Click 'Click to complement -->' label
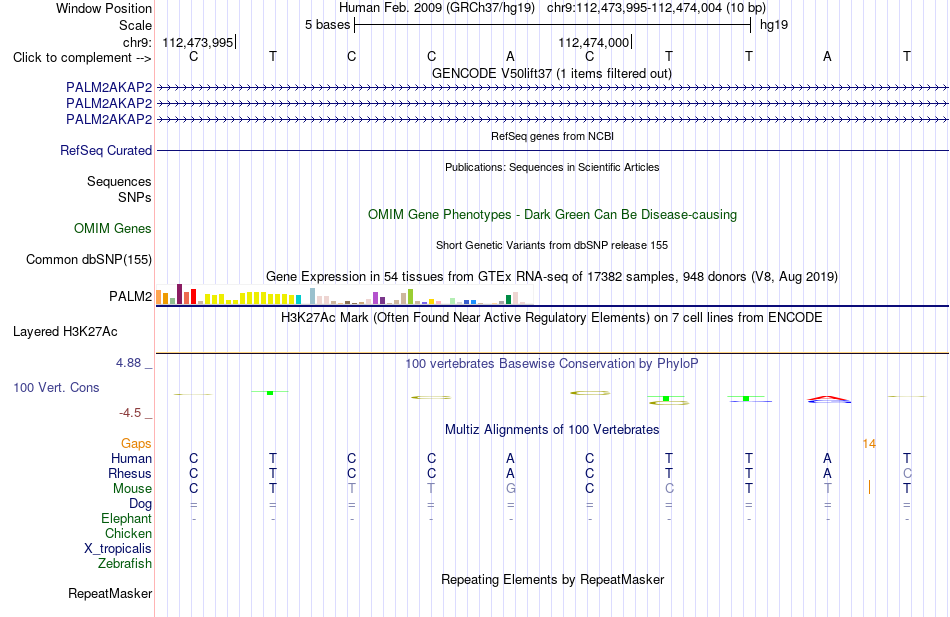The height and width of the screenshot is (617, 950). (x=82, y=58)
